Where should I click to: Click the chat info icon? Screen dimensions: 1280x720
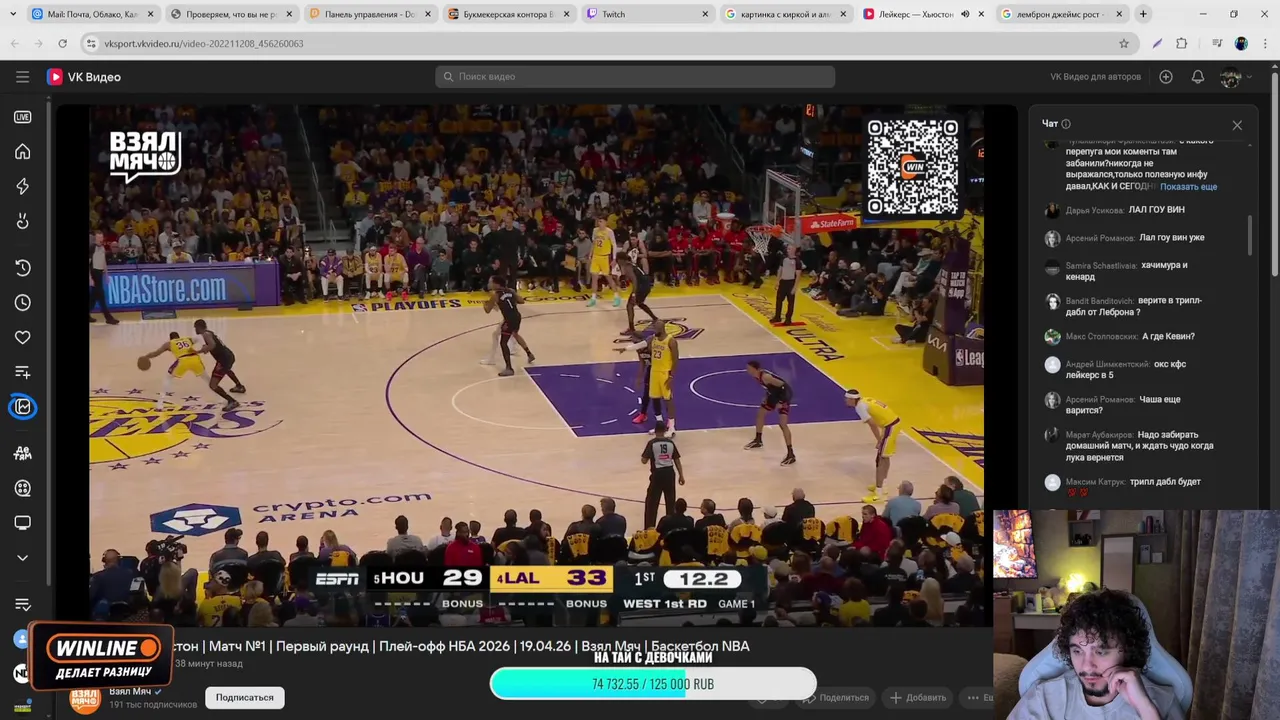(x=1066, y=124)
